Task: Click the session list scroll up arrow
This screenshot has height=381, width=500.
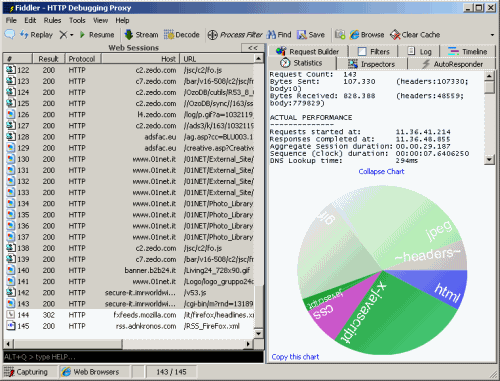Action: 258,59
